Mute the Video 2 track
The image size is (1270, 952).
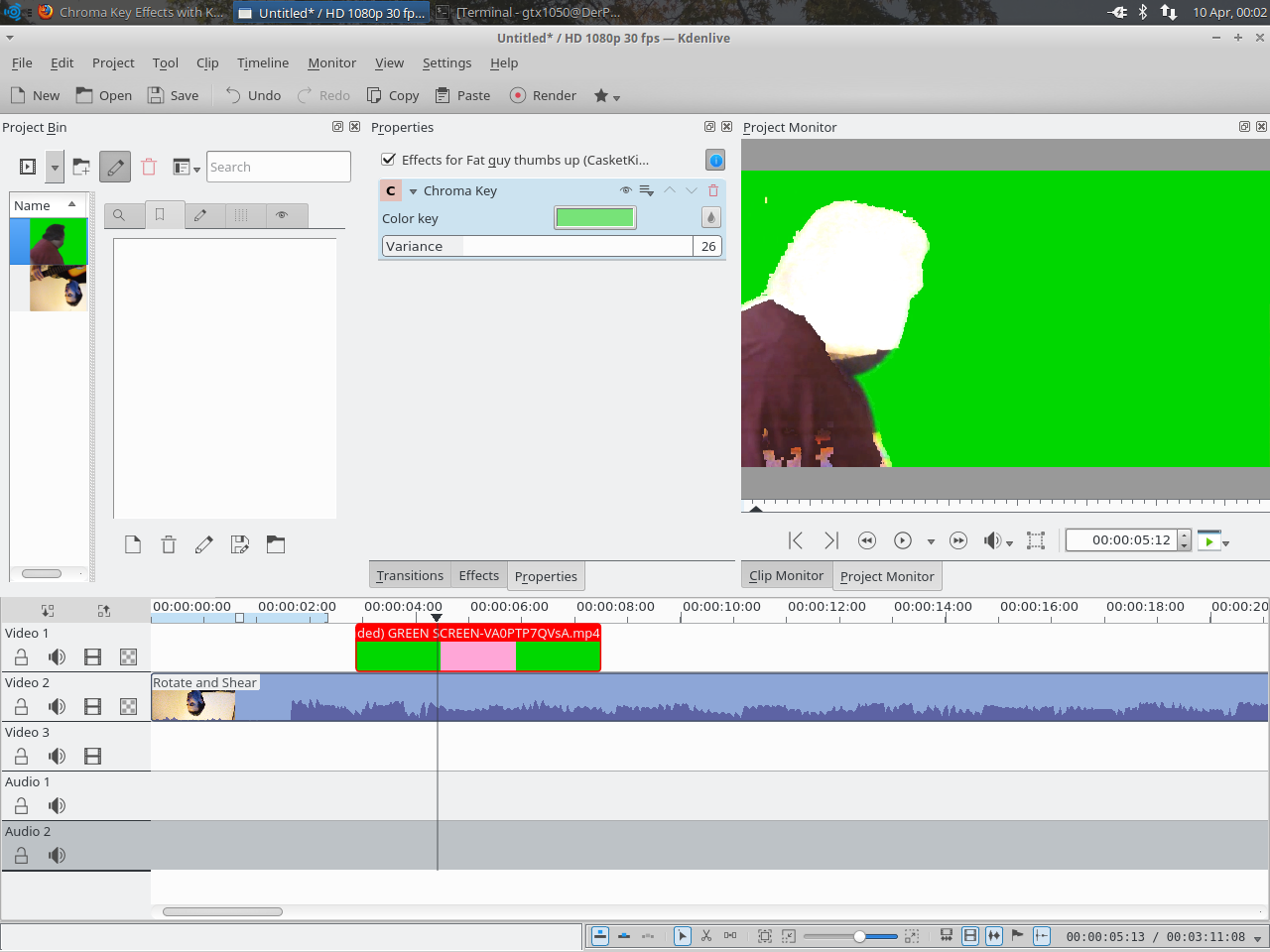coord(57,706)
